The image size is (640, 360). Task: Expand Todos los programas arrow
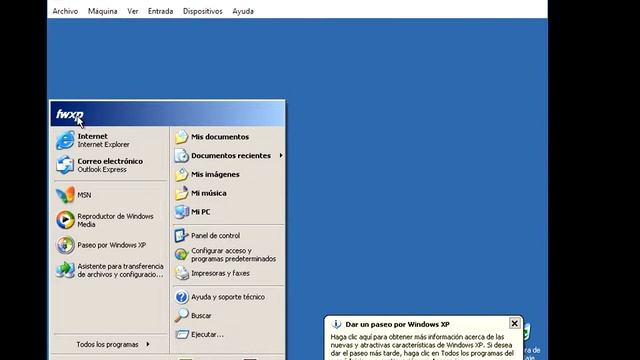coord(148,344)
